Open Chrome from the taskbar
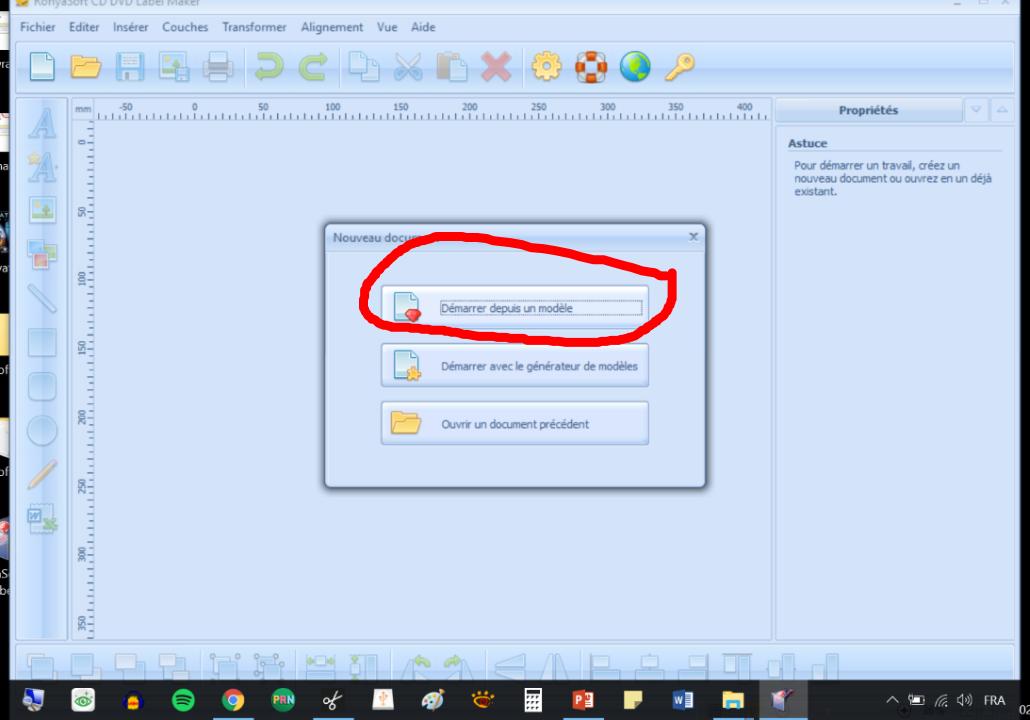Viewport: 1030px width, 720px height. pos(233,700)
